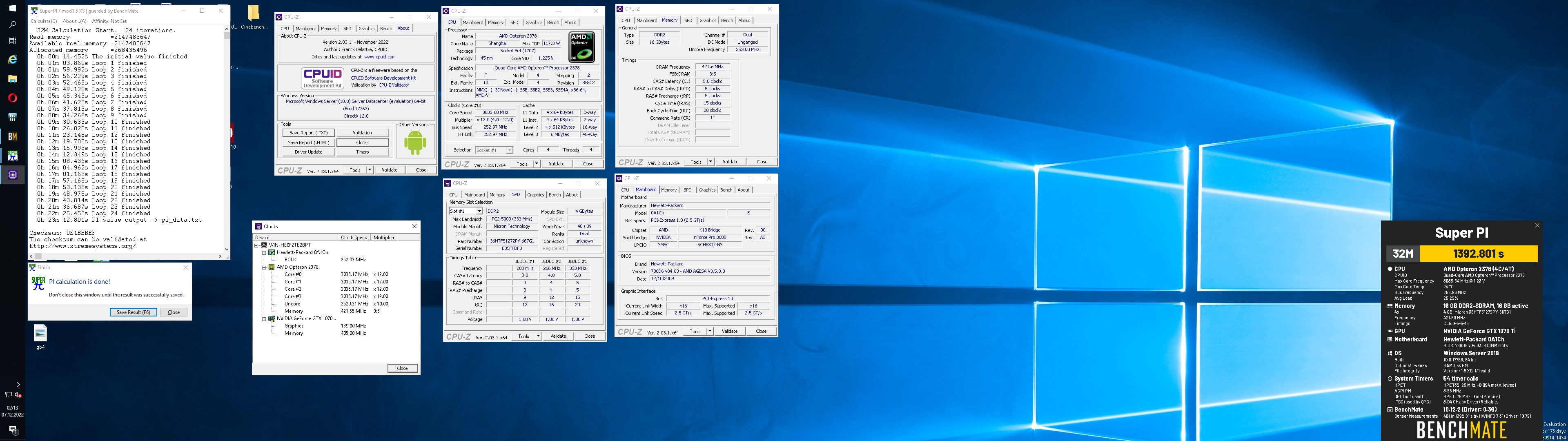Click Close button at bottom of Clocks window
Image resolution: width=1568 pixels, height=441 pixels.
coord(402,368)
